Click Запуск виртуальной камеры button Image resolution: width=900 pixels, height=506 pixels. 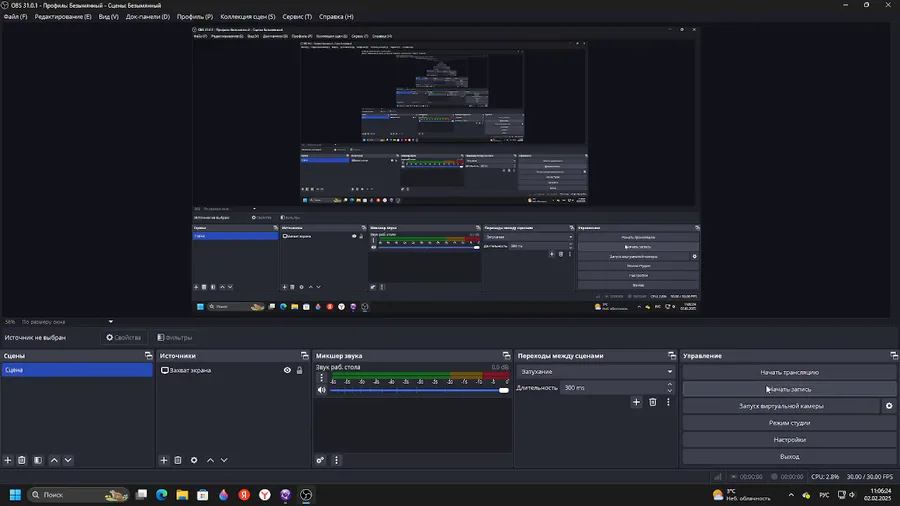point(781,406)
